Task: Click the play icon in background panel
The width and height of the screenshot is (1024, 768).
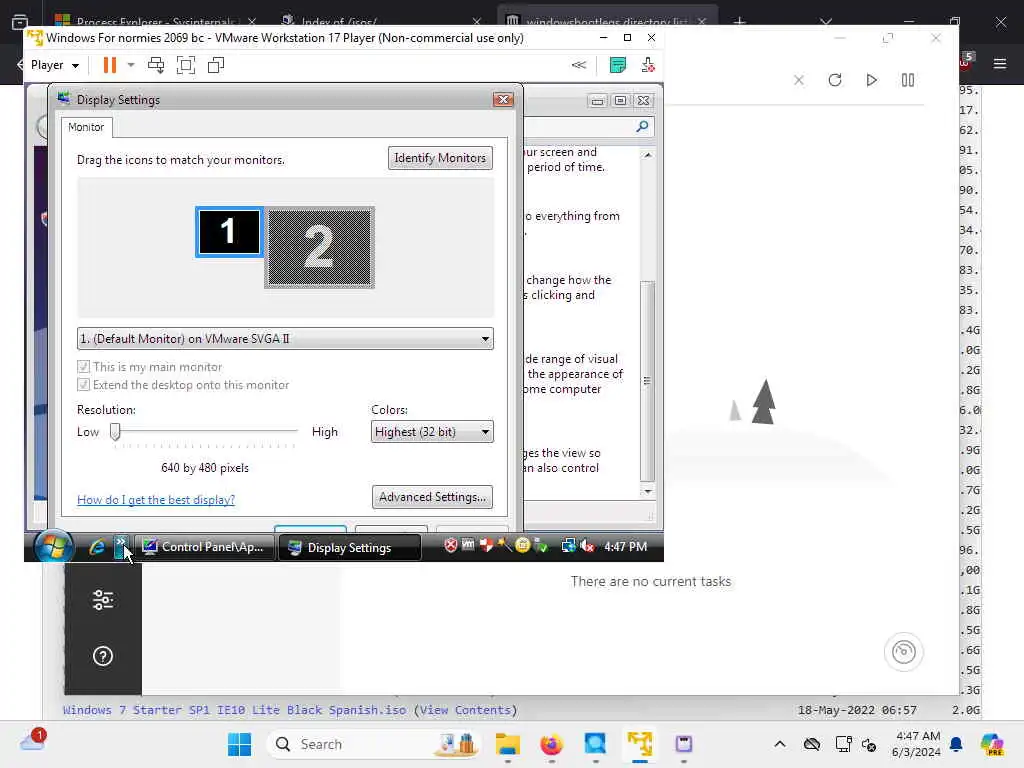Action: point(871,80)
